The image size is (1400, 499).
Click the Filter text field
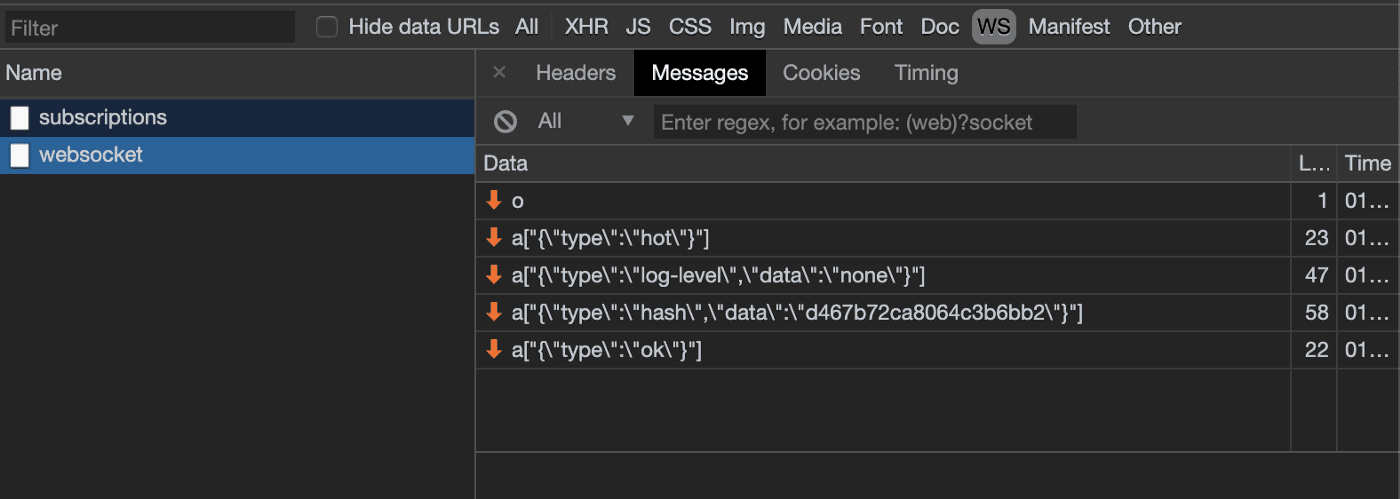(x=150, y=28)
